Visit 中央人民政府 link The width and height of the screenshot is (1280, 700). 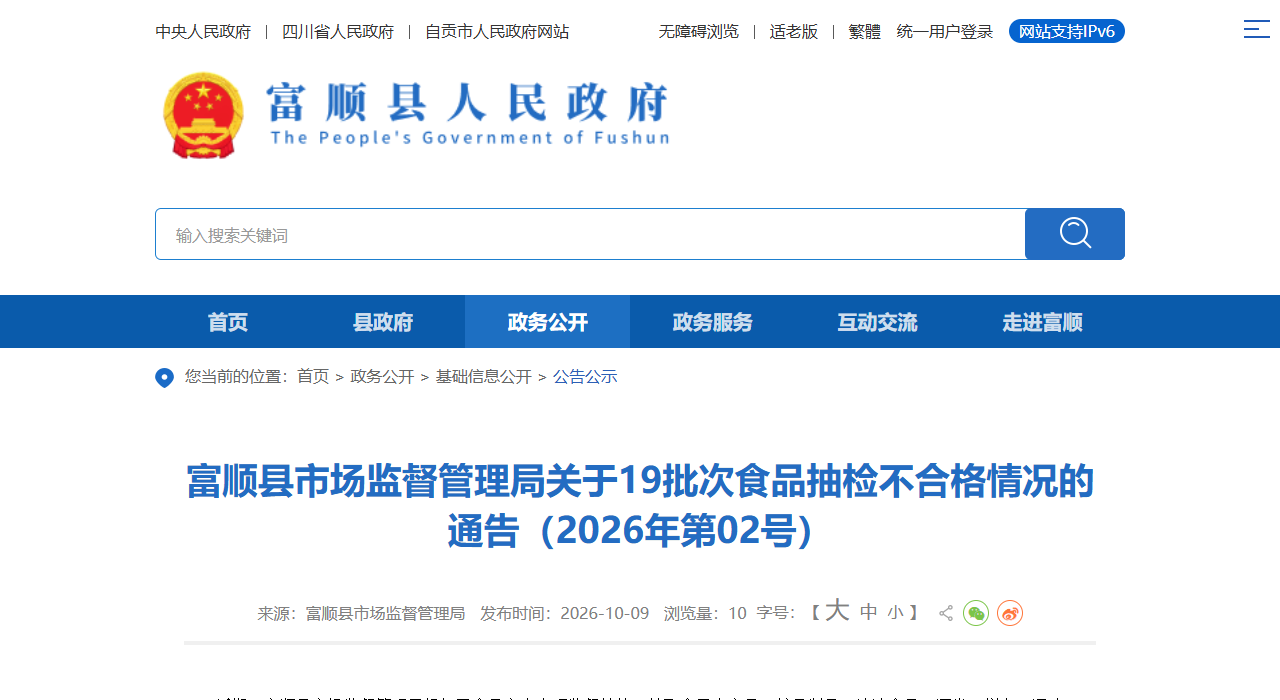tap(203, 32)
